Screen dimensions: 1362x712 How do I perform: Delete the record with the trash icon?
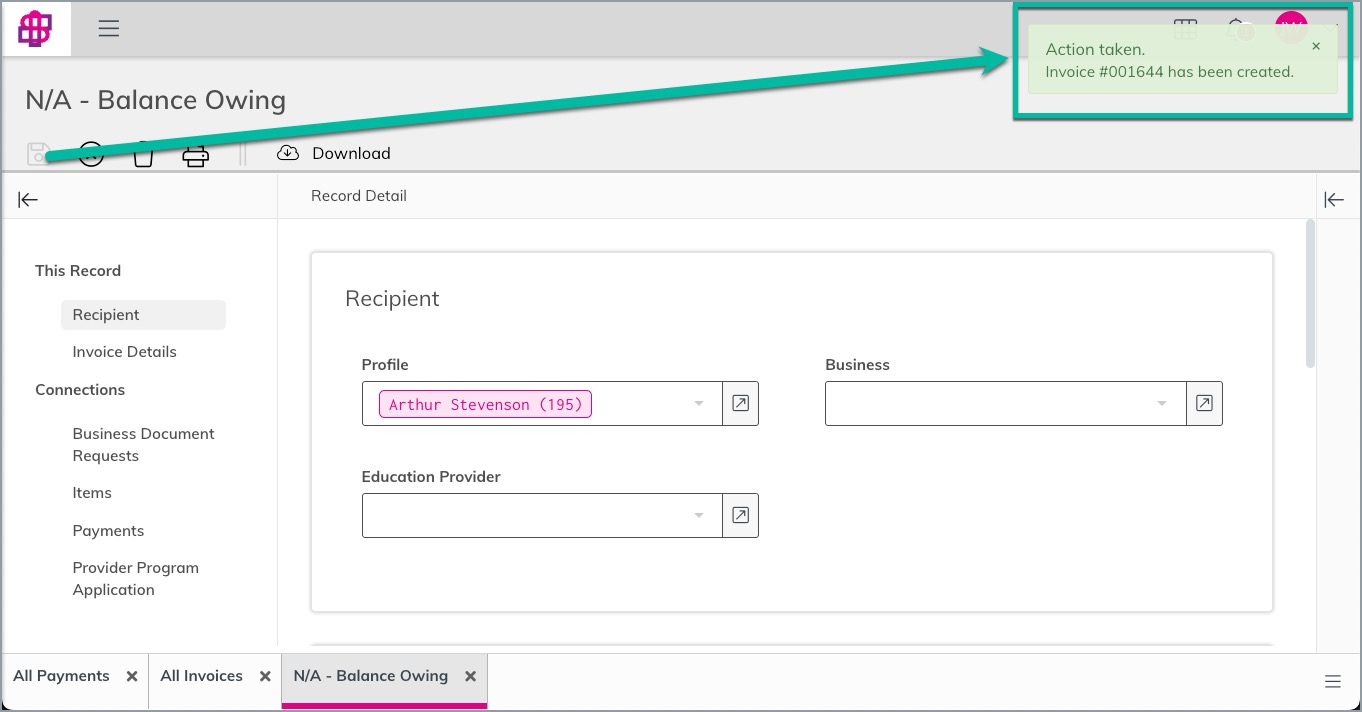tap(143, 155)
